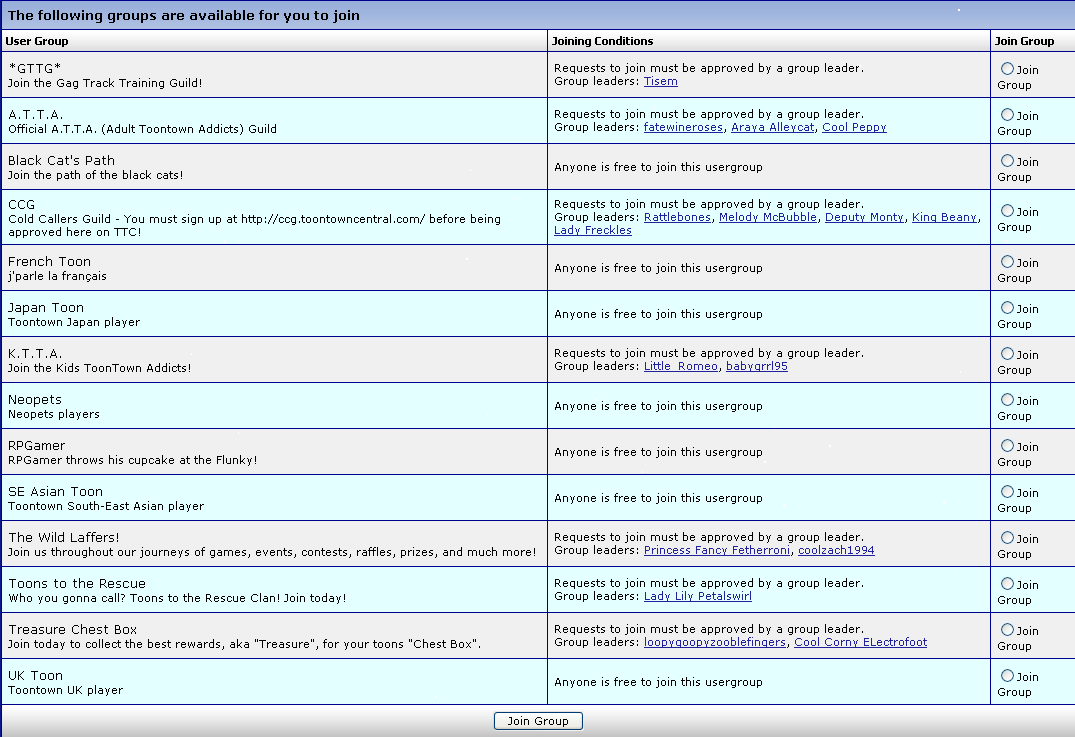Pick the French Toon radio button
1075x737 pixels.
tap(1007, 262)
